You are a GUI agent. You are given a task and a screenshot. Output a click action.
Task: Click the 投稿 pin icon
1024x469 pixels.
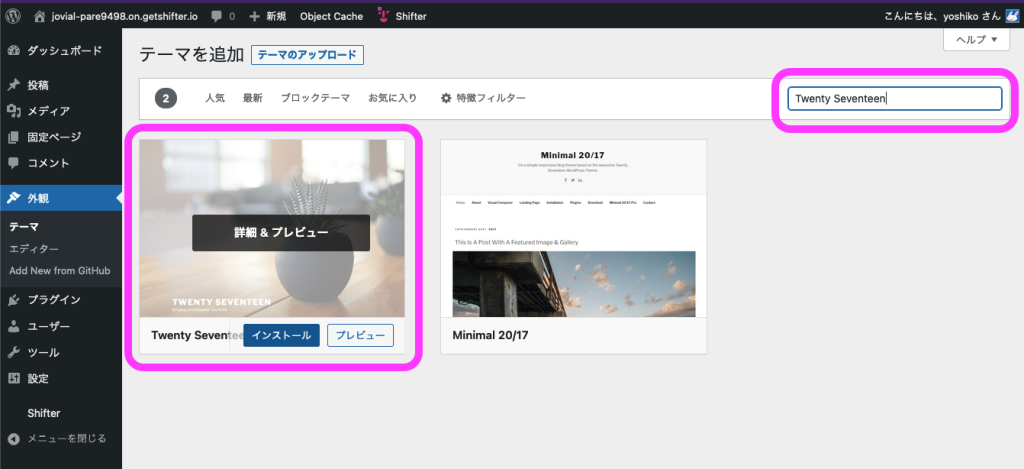(x=14, y=85)
